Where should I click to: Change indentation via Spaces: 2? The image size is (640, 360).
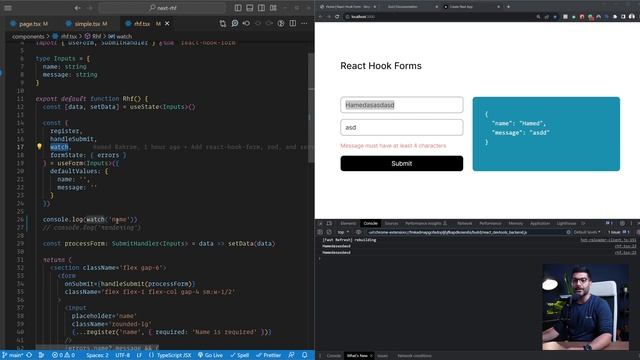coord(97,355)
